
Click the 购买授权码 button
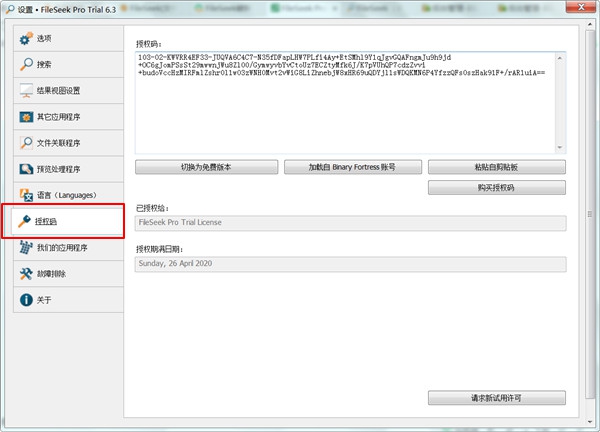point(497,187)
